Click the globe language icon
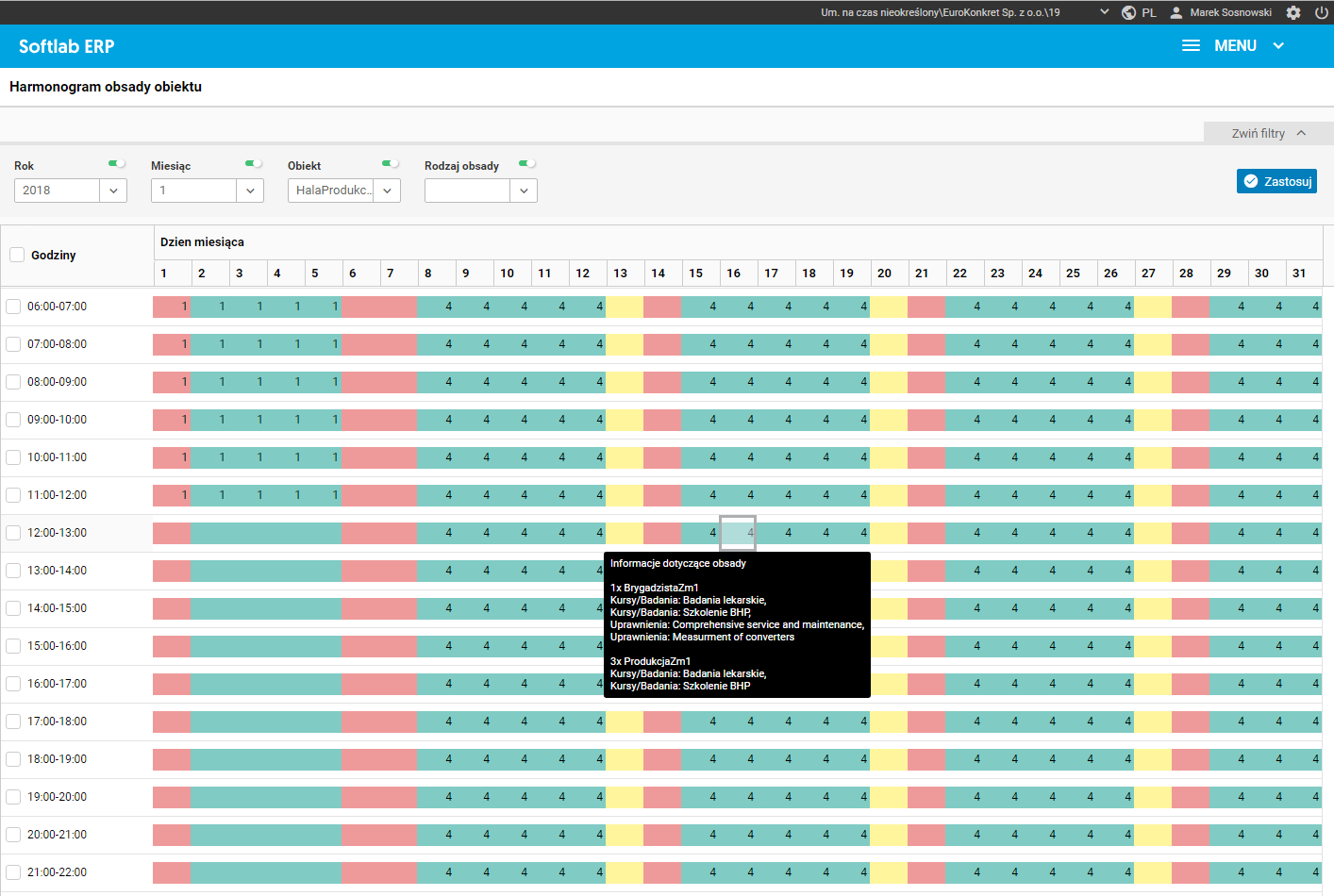 tap(1128, 12)
